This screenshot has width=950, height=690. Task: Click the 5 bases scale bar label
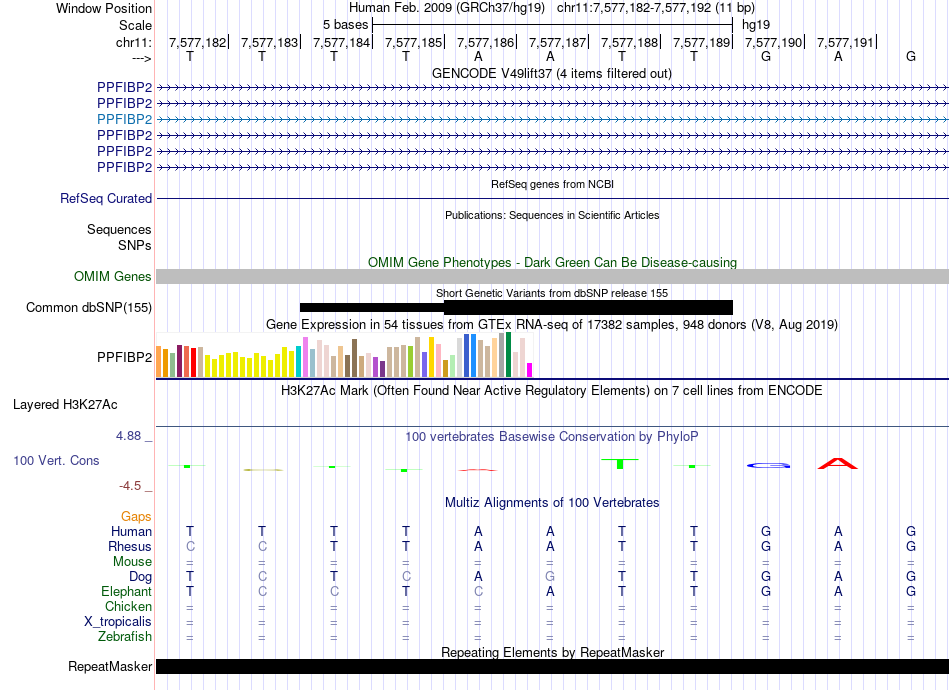tap(345, 25)
